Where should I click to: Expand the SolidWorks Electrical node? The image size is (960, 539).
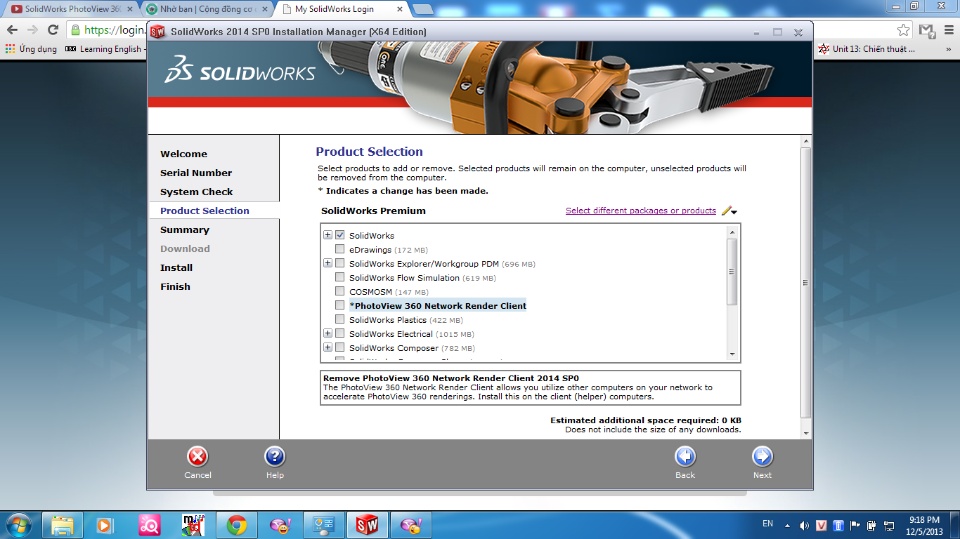(328, 333)
